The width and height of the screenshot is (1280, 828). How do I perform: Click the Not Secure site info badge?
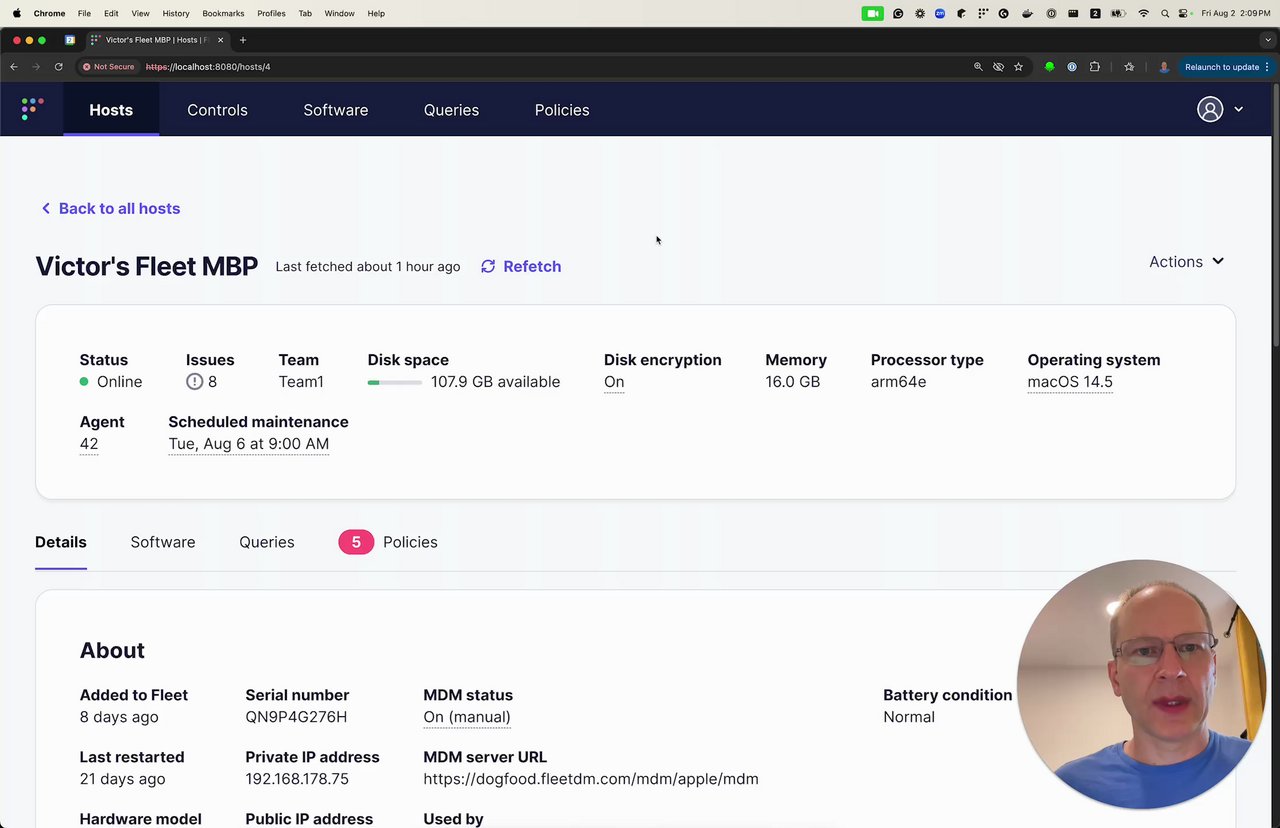point(108,67)
